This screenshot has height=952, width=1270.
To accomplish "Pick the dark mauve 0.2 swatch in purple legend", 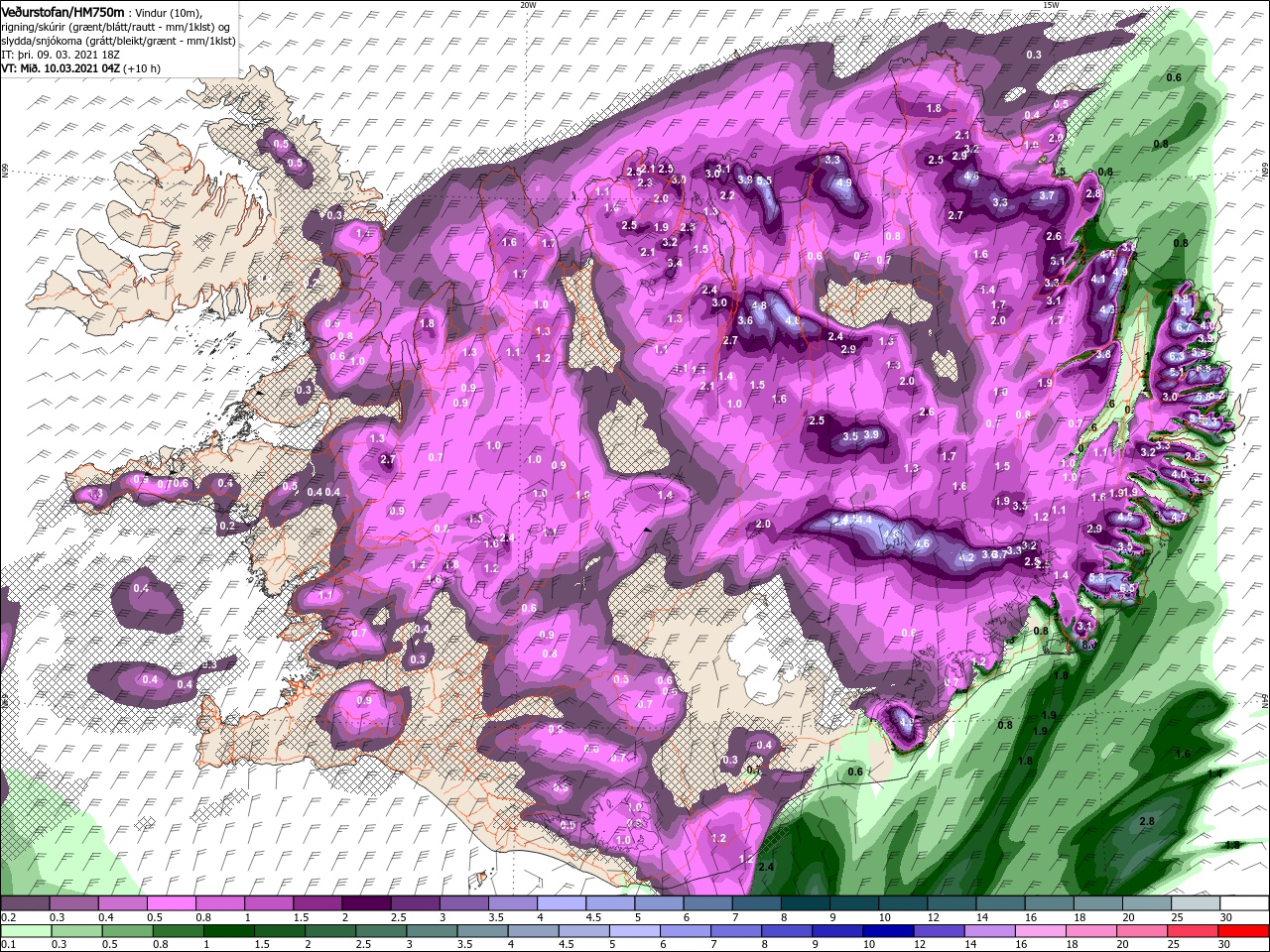I will pyautogui.click(x=25, y=903).
